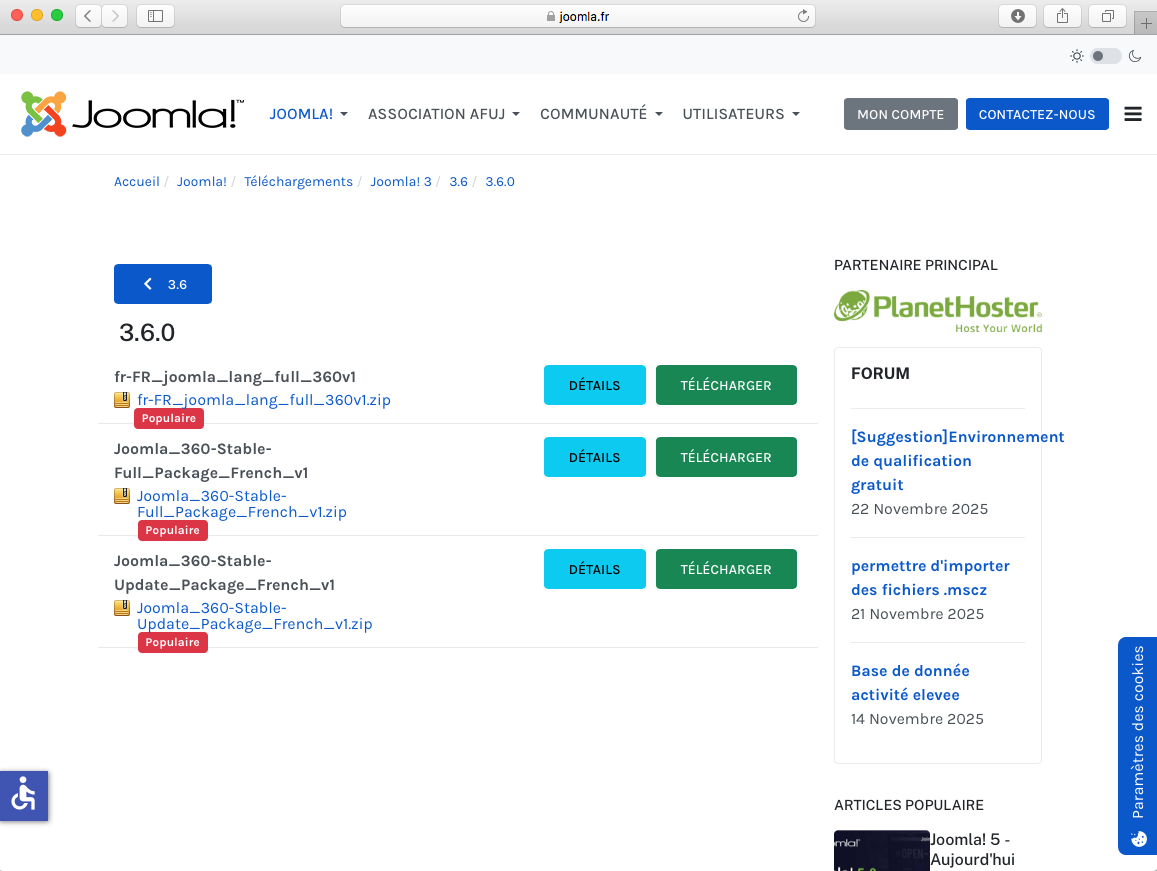Image resolution: width=1157 pixels, height=871 pixels.
Task: Click the Joomla! 5 article thumbnail
Action: click(881, 850)
